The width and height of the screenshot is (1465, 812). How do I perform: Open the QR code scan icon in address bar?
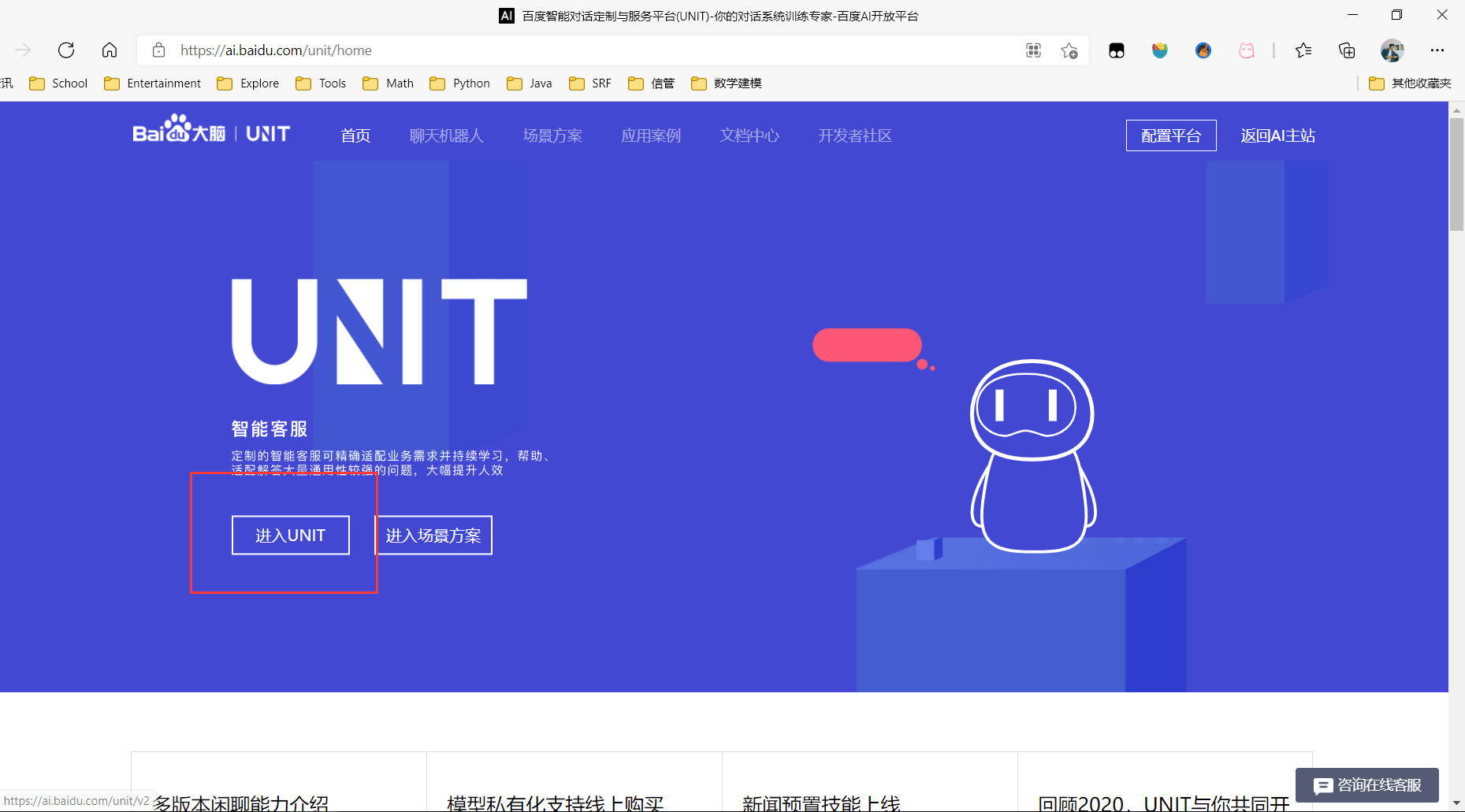[x=1033, y=50]
